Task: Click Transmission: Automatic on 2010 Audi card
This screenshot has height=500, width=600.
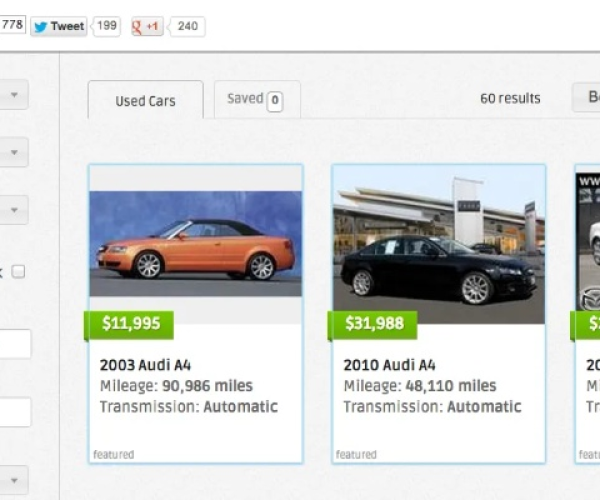Action: 432,406
